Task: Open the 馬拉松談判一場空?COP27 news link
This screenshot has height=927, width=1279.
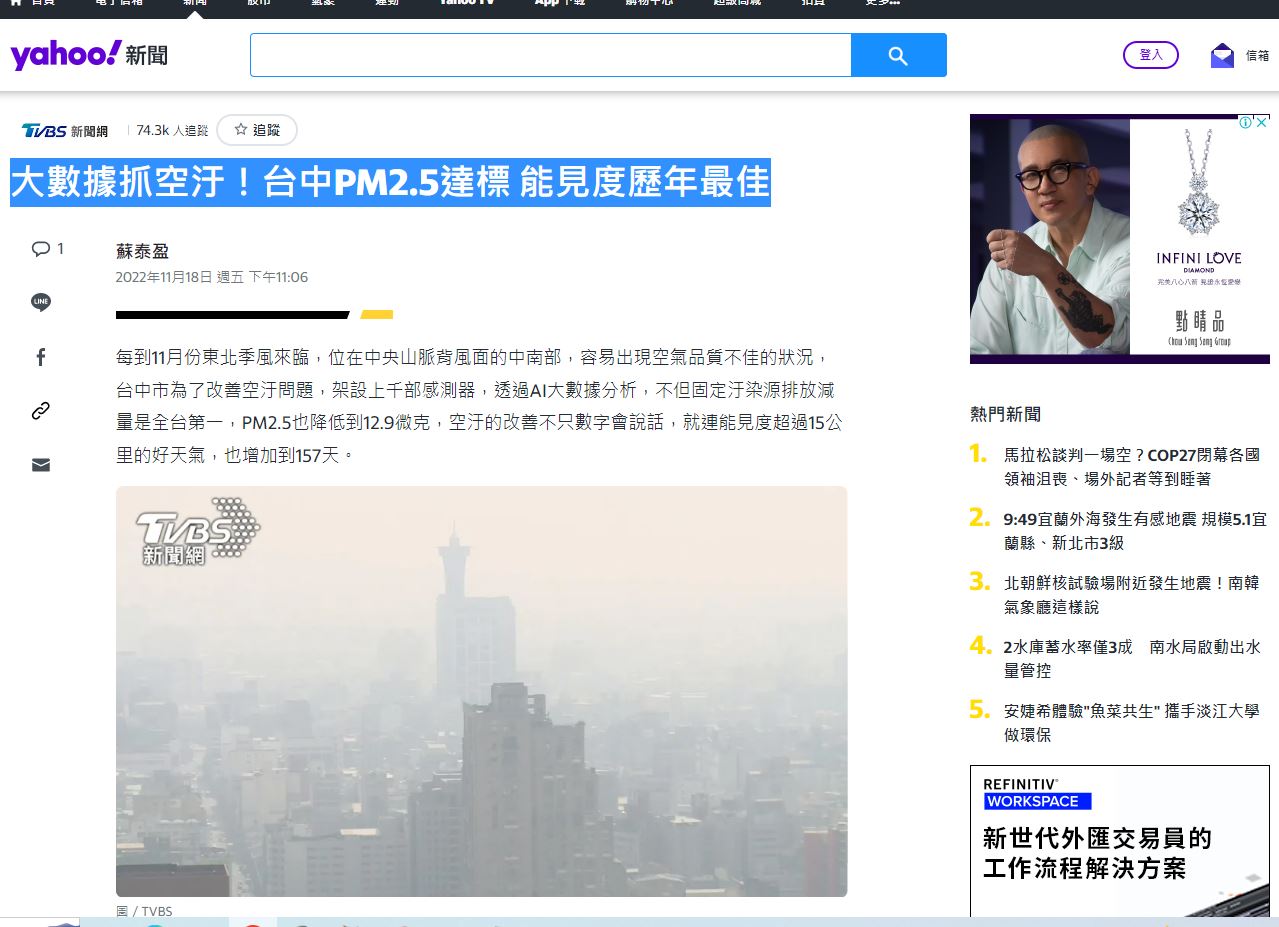Action: pyautogui.click(x=1132, y=467)
